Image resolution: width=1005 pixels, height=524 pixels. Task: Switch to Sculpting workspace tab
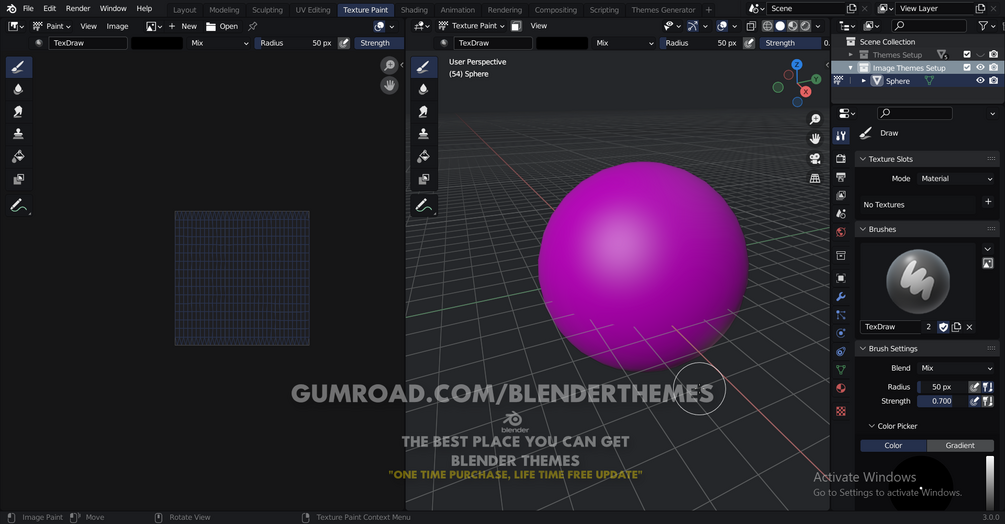(x=267, y=10)
